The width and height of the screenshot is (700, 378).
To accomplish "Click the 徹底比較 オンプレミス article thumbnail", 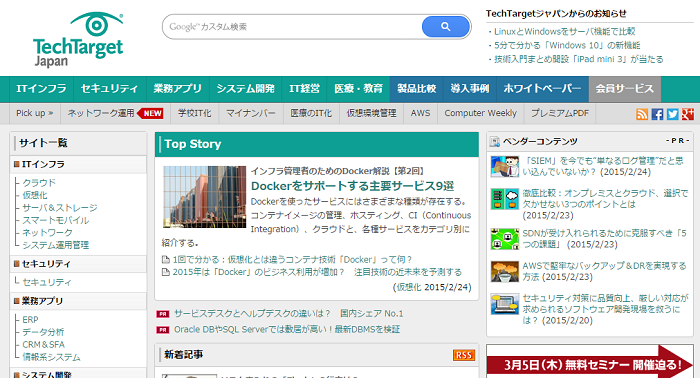I will (x=504, y=199).
